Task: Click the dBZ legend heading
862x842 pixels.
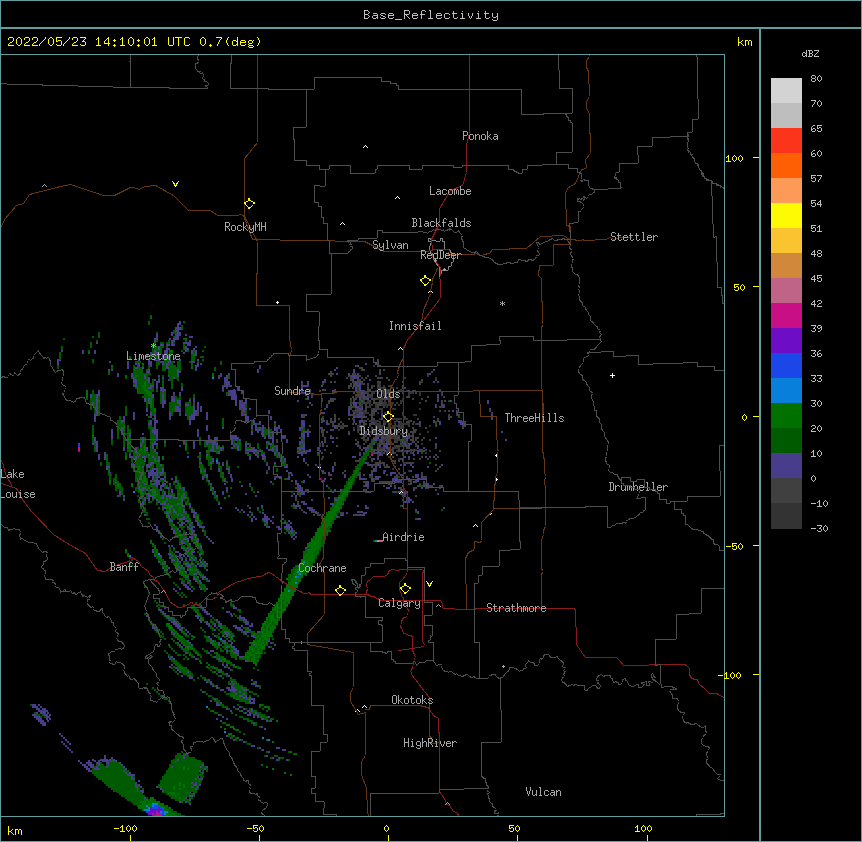Action: pyautogui.click(x=810, y=53)
